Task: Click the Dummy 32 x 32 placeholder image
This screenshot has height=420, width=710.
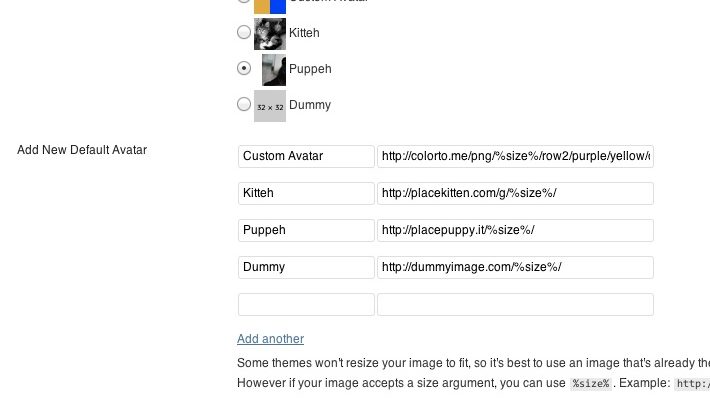Action: click(270, 105)
